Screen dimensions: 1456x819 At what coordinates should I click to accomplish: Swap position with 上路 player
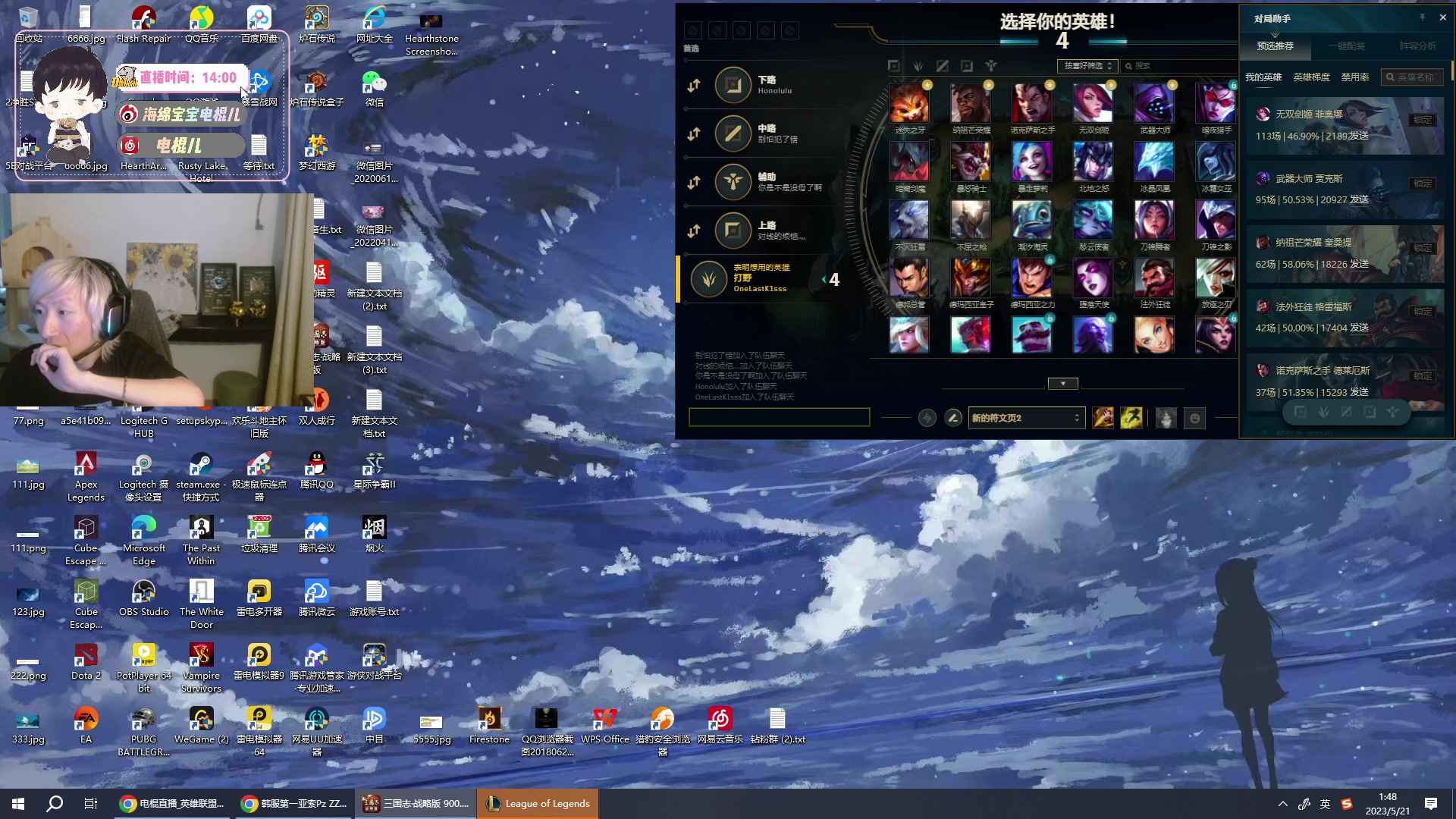click(694, 231)
